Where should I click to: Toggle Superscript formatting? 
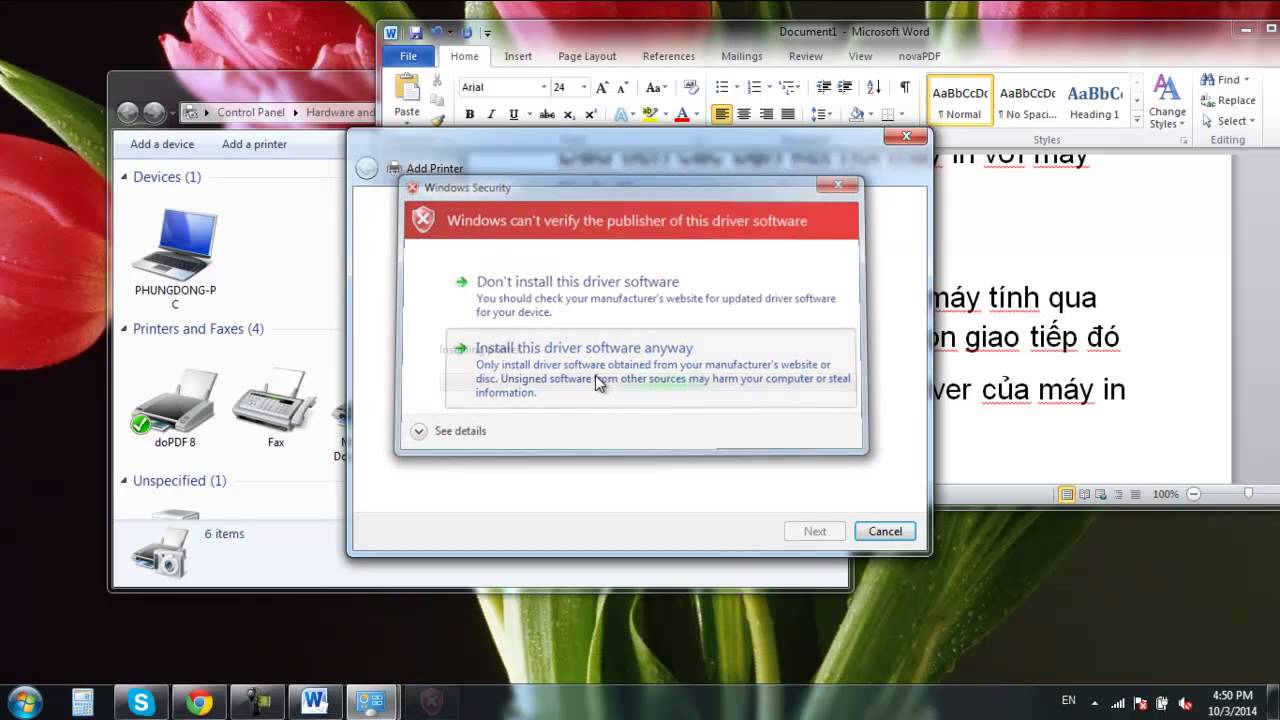[x=591, y=114]
